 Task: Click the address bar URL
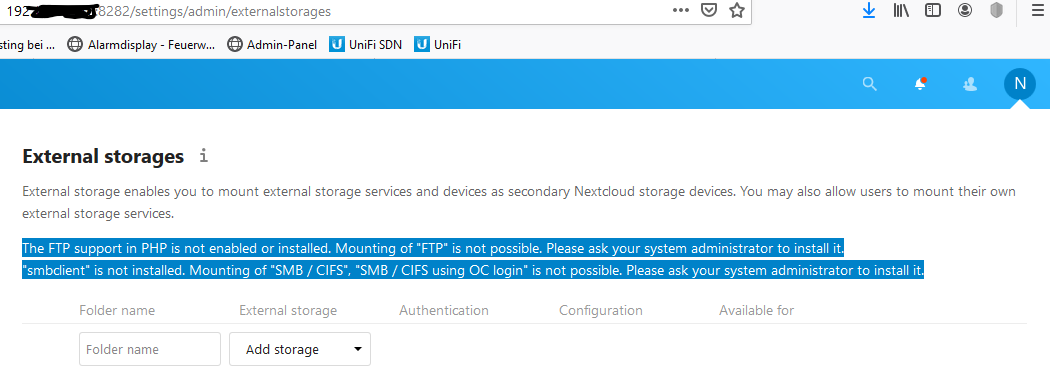[x=167, y=11]
